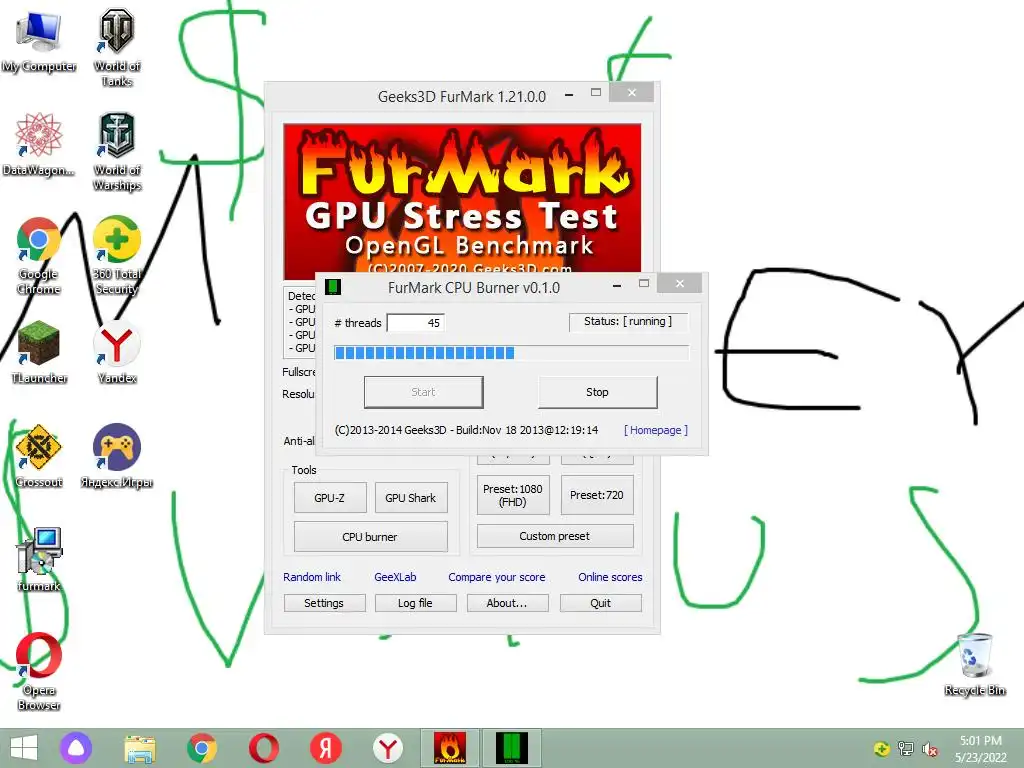The image size is (1024, 768).
Task: Open the FurMark Log file
Action: [x=415, y=603]
